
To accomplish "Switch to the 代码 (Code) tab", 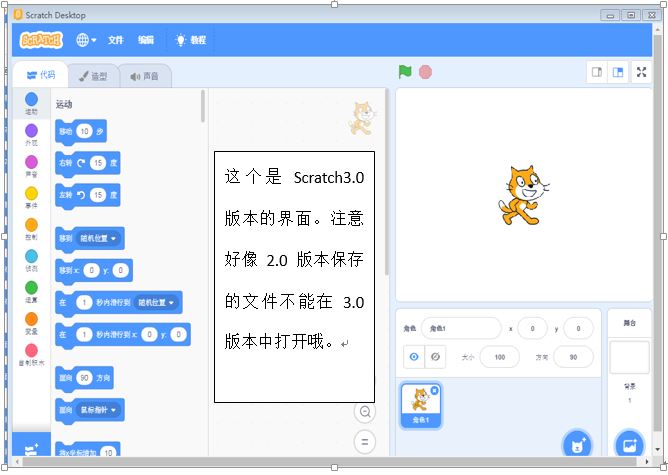I will (40, 75).
